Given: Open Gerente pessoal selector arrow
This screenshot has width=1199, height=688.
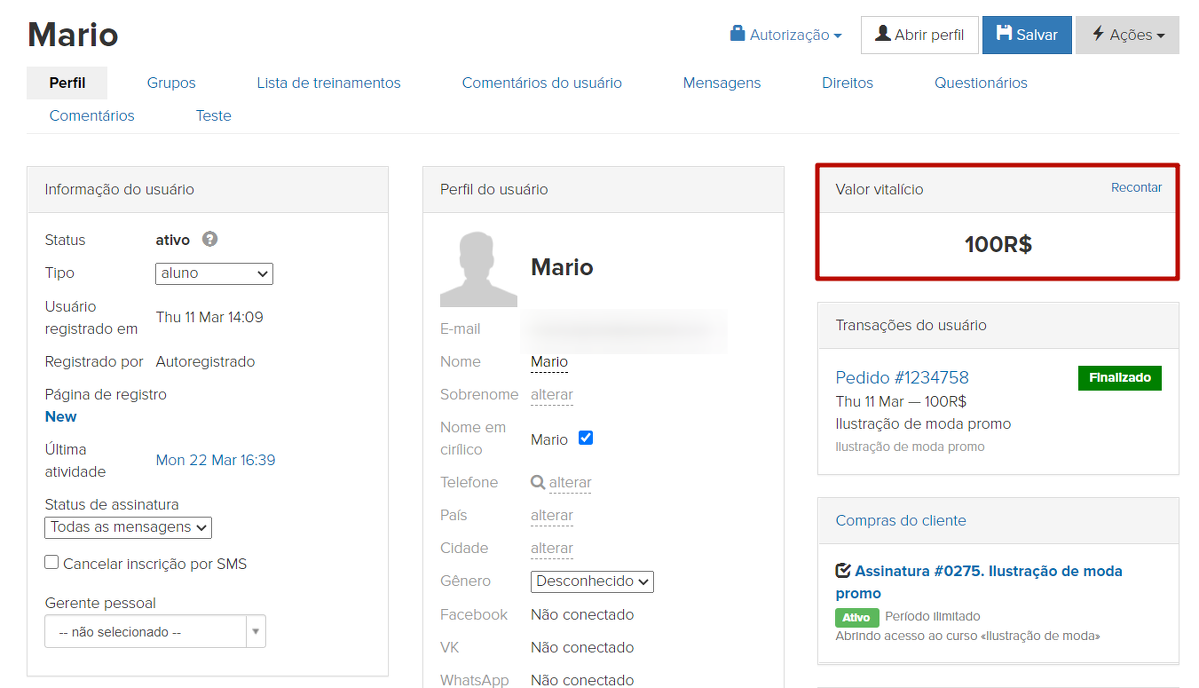Looking at the screenshot, I should point(255,632).
